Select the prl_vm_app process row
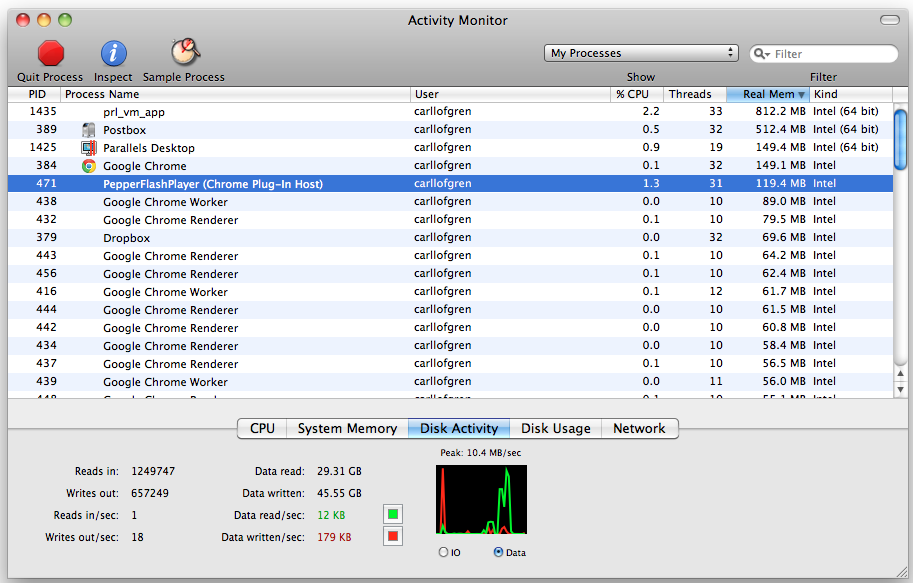This screenshot has height=583, width=913. (x=450, y=112)
